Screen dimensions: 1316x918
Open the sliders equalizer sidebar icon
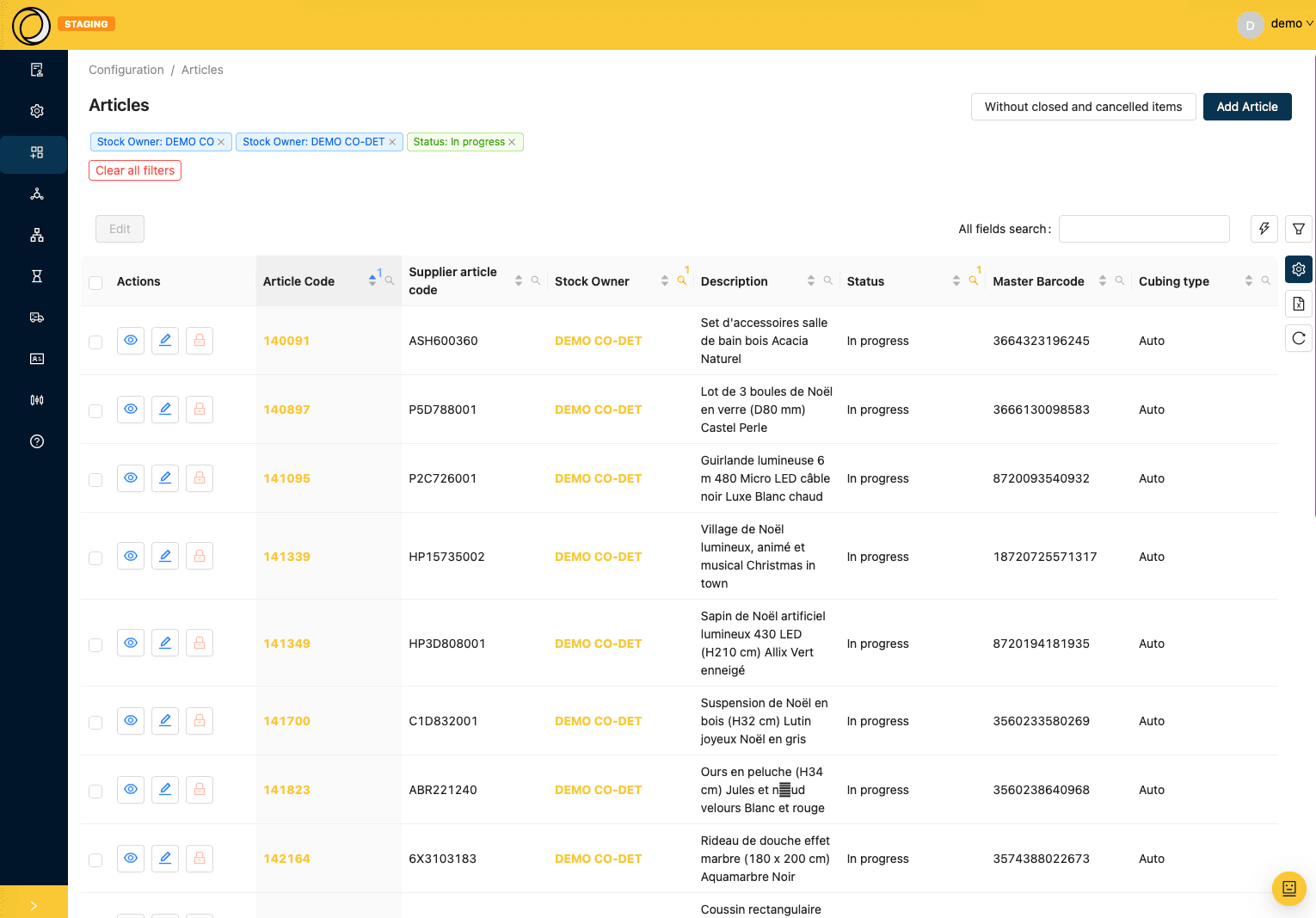point(37,400)
